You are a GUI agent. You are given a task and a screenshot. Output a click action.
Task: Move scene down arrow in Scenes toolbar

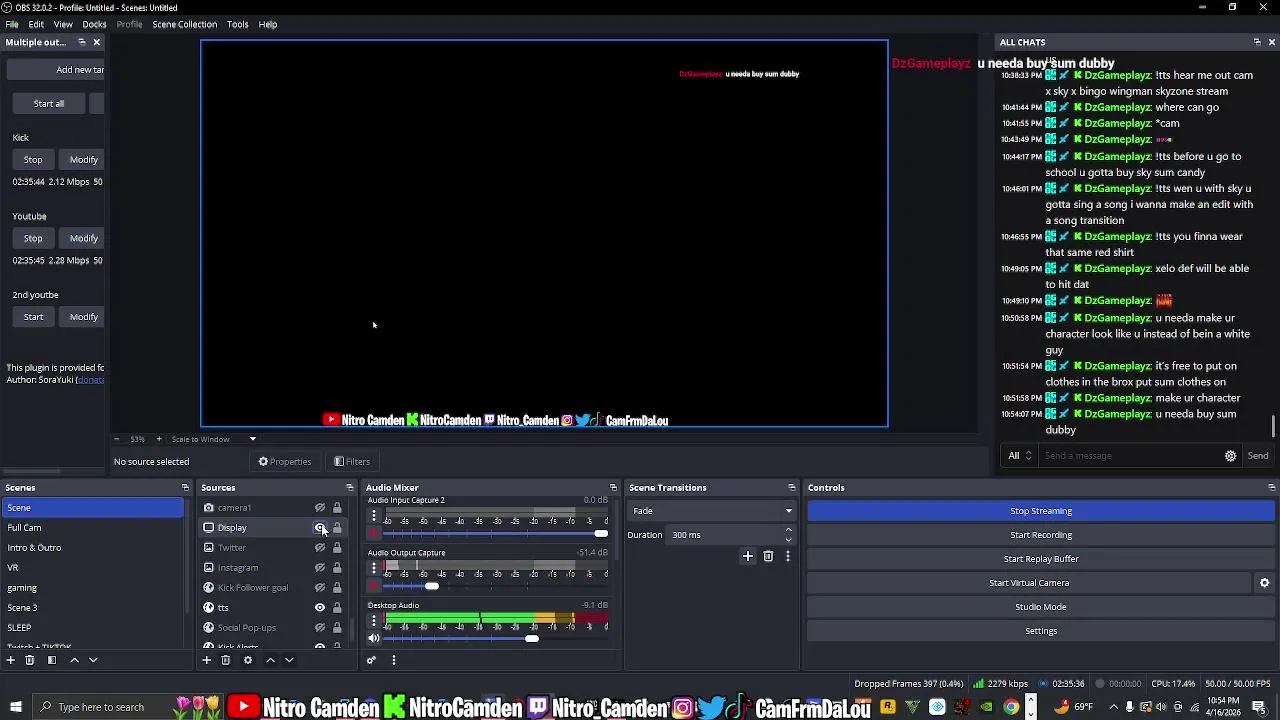[x=93, y=660]
